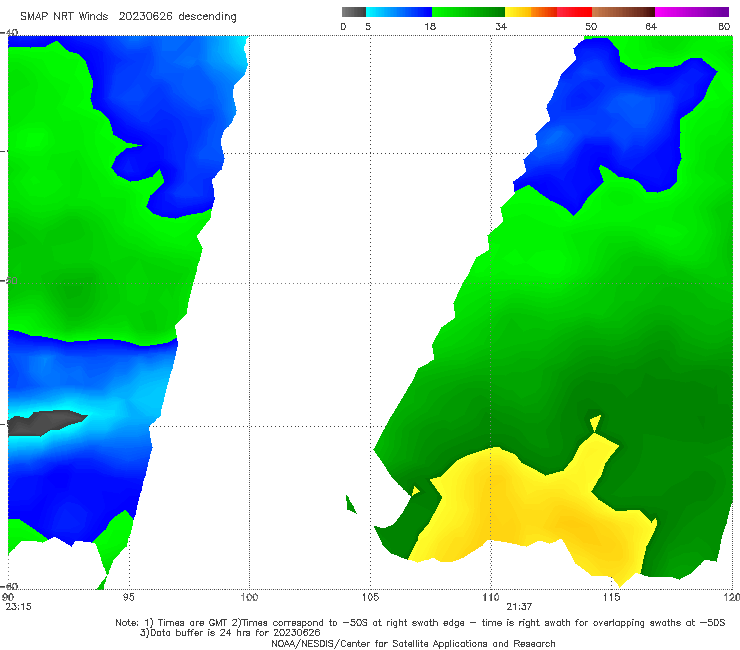Click the latitude axis label "-50"
Screen dimensions: 740x650
(x=9, y=281)
